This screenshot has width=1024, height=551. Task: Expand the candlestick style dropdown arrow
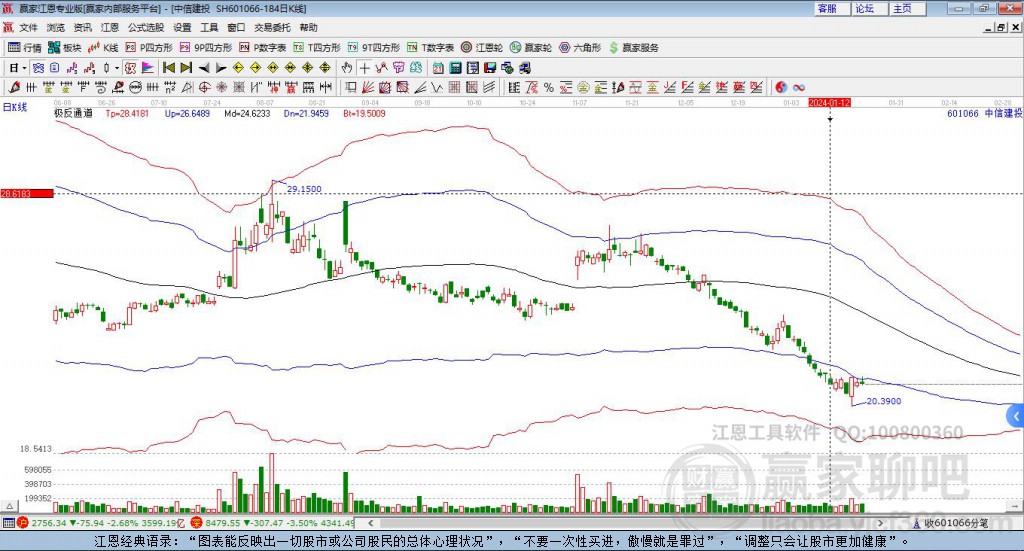[x=116, y=67]
